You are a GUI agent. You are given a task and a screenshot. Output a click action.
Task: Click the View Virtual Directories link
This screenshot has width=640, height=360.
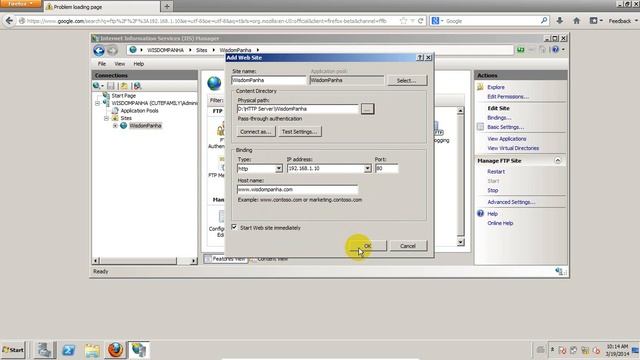point(513,148)
